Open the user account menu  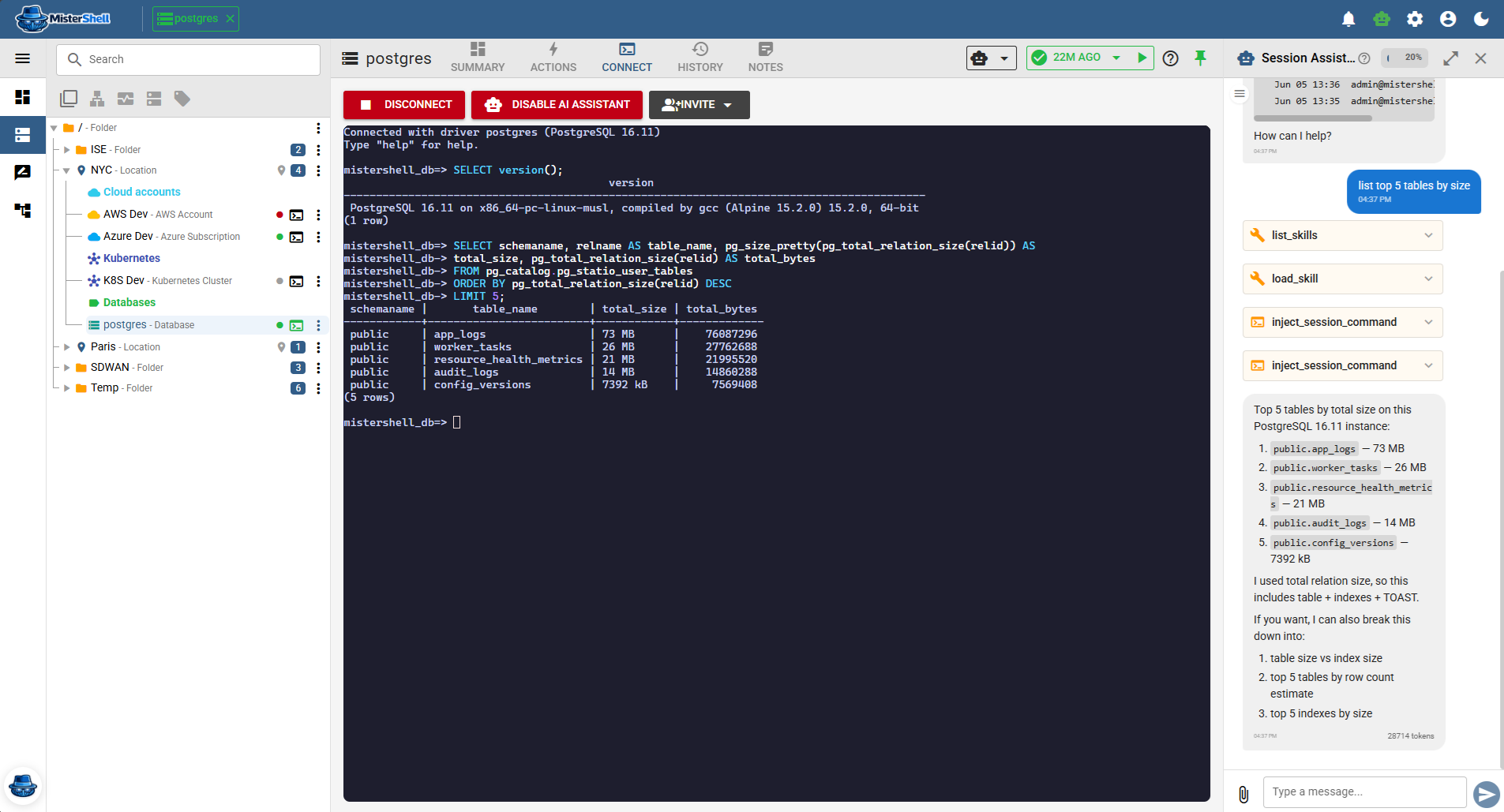(x=1448, y=19)
